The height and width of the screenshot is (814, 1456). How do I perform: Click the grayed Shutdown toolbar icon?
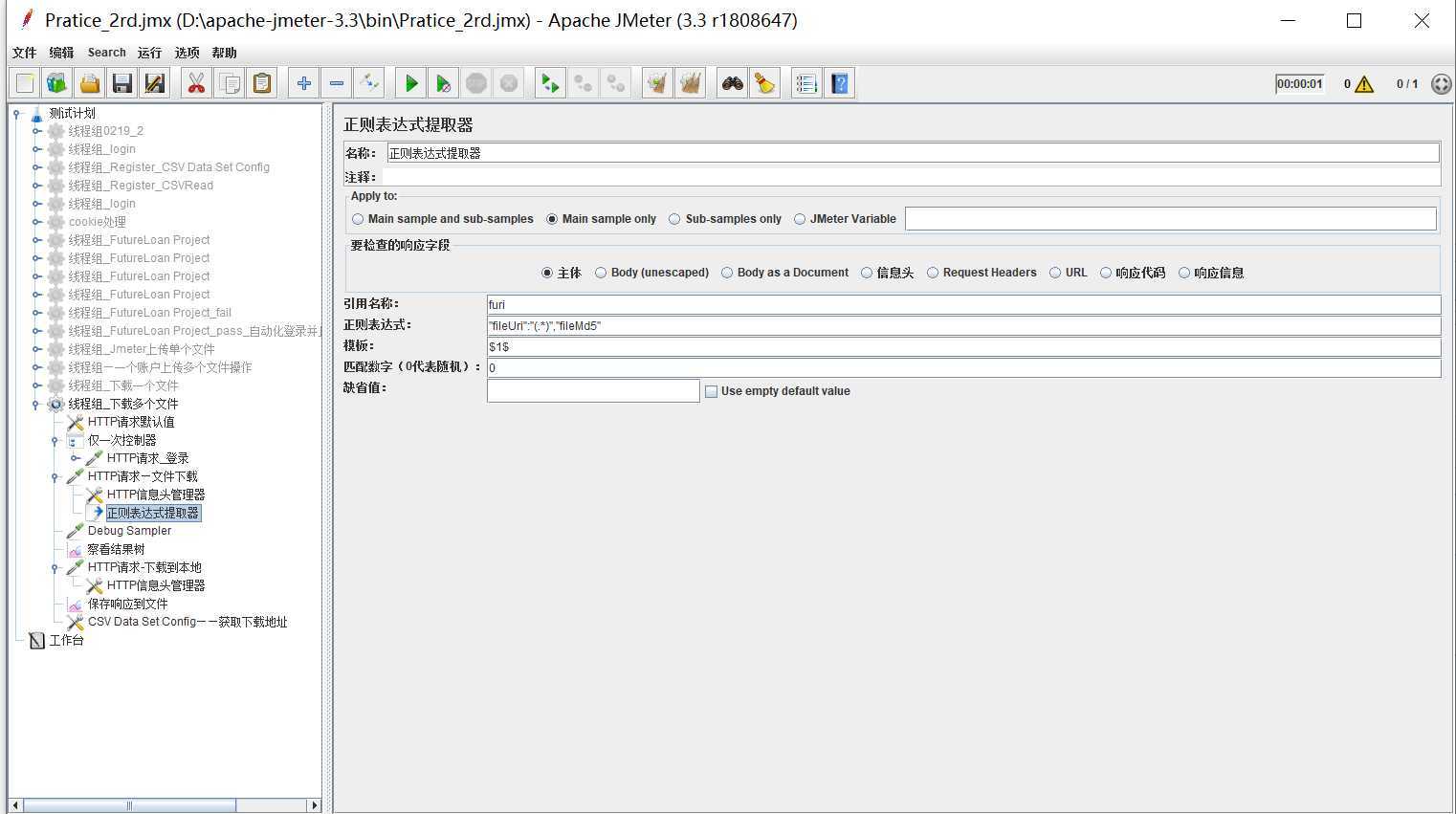[x=509, y=83]
